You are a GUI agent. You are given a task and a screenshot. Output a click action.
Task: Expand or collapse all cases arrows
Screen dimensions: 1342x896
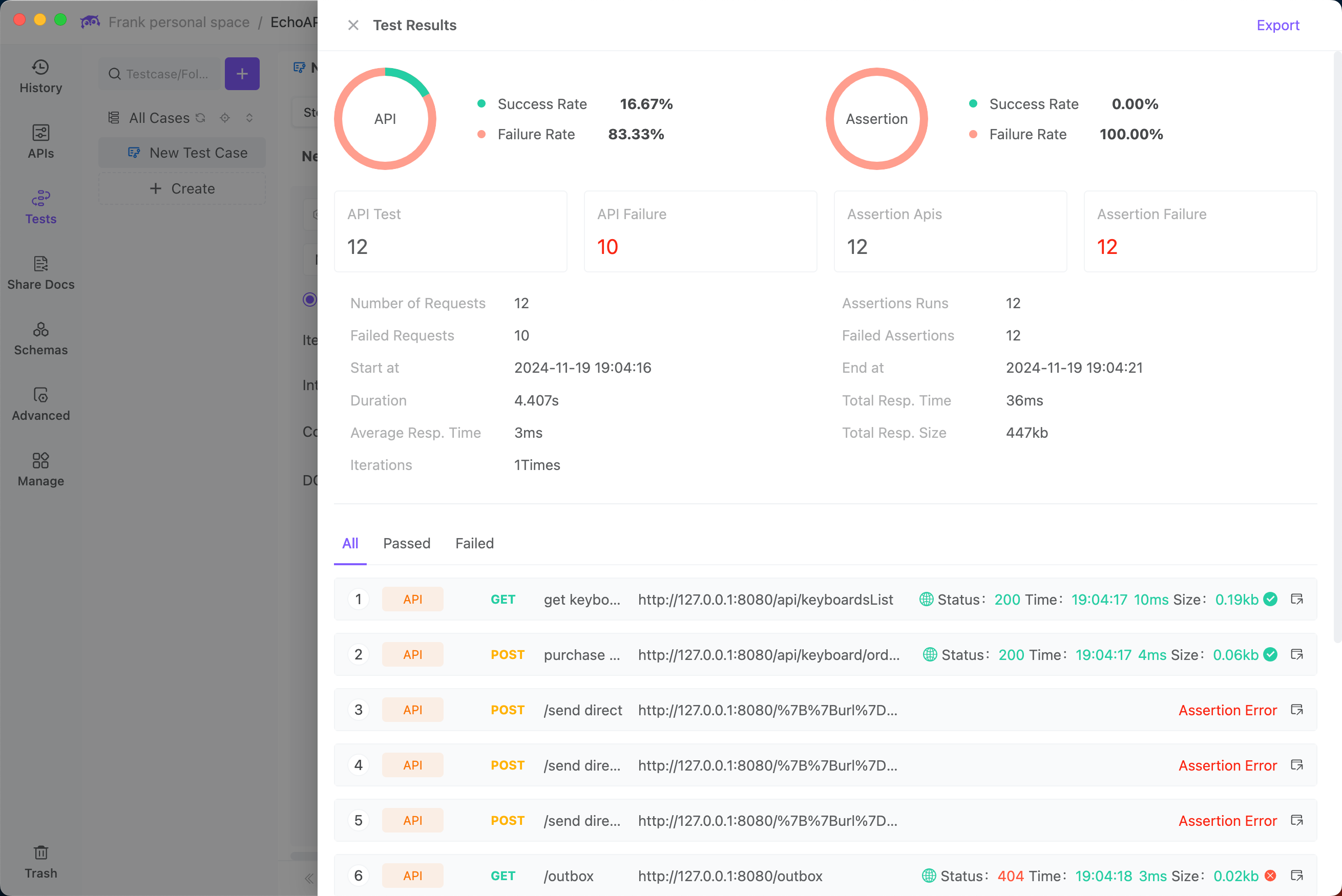point(249,118)
